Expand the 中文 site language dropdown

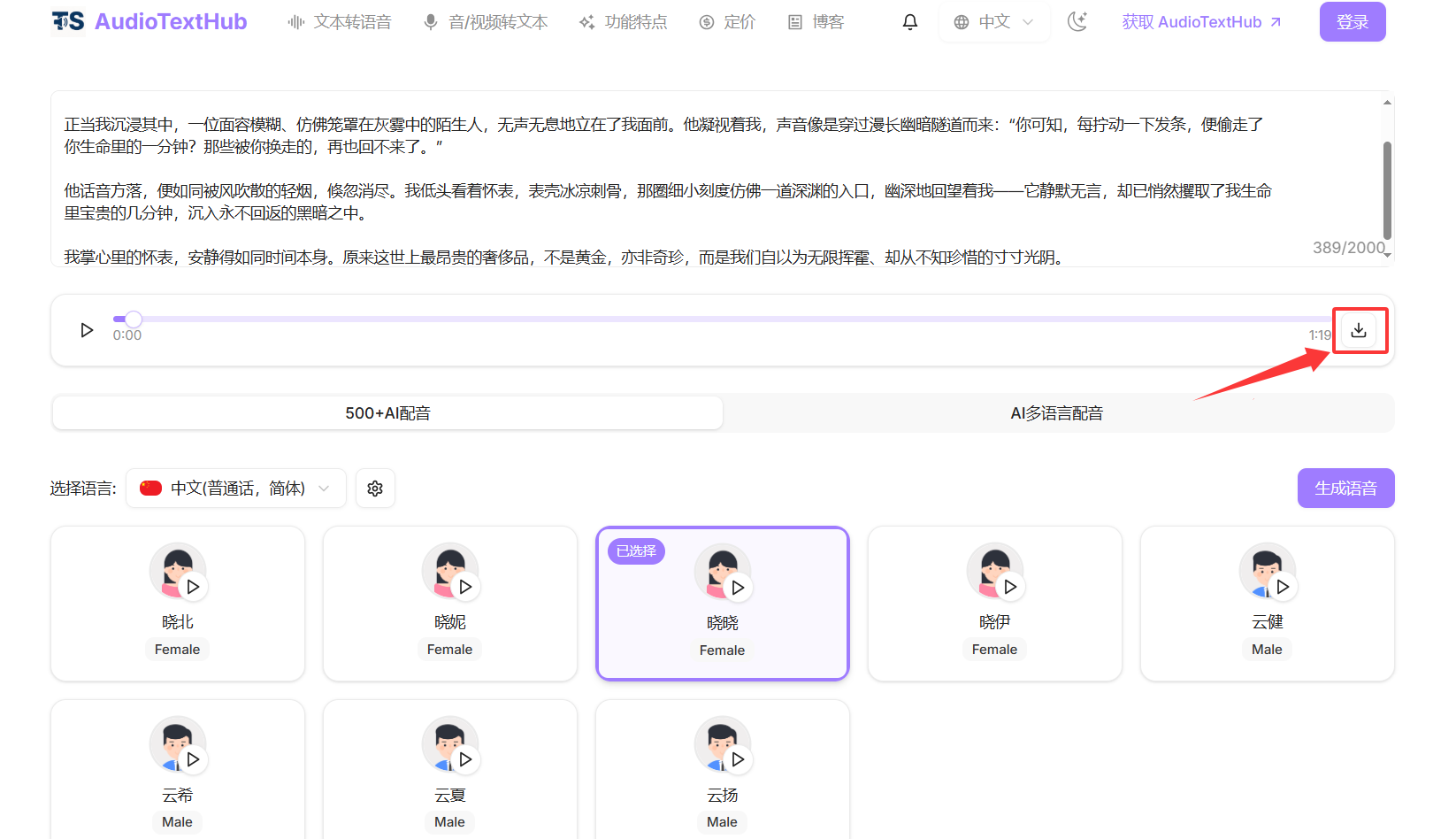tap(994, 22)
